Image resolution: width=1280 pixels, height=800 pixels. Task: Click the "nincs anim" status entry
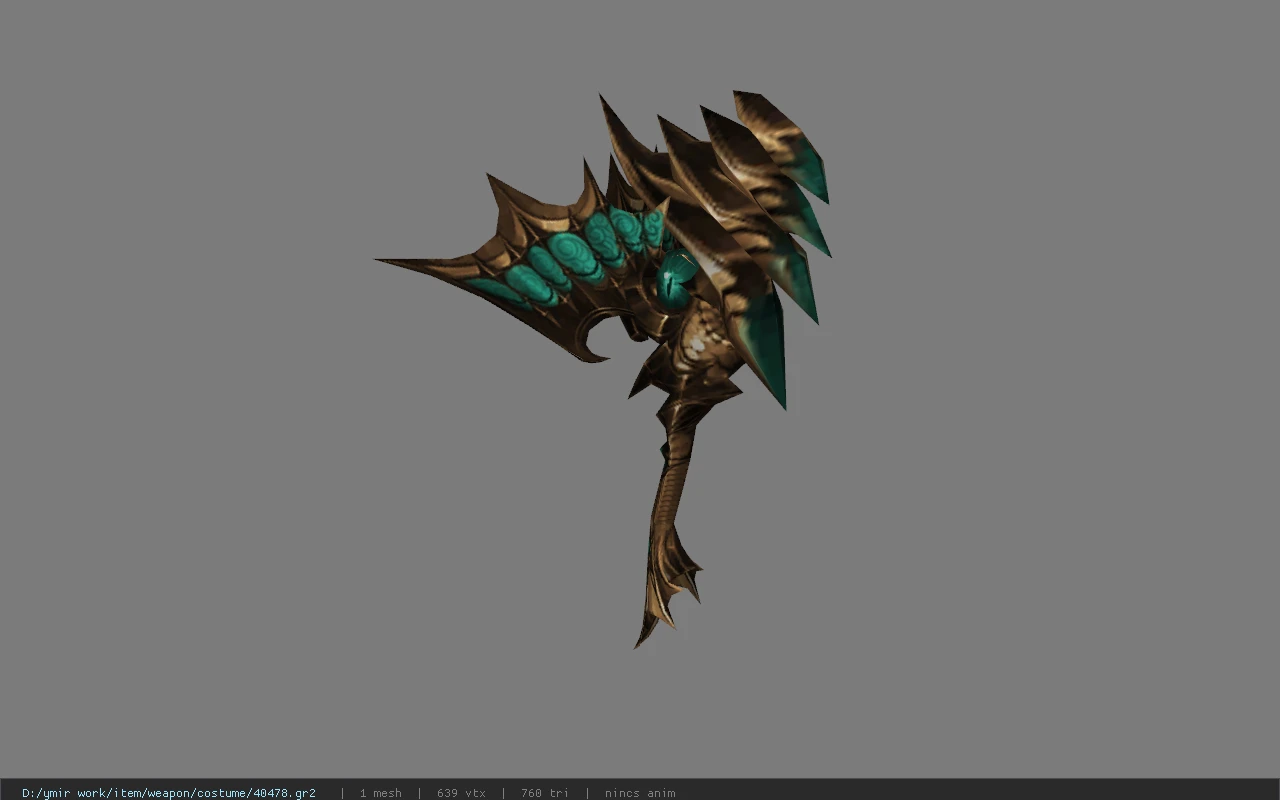(x=640, y=793)
